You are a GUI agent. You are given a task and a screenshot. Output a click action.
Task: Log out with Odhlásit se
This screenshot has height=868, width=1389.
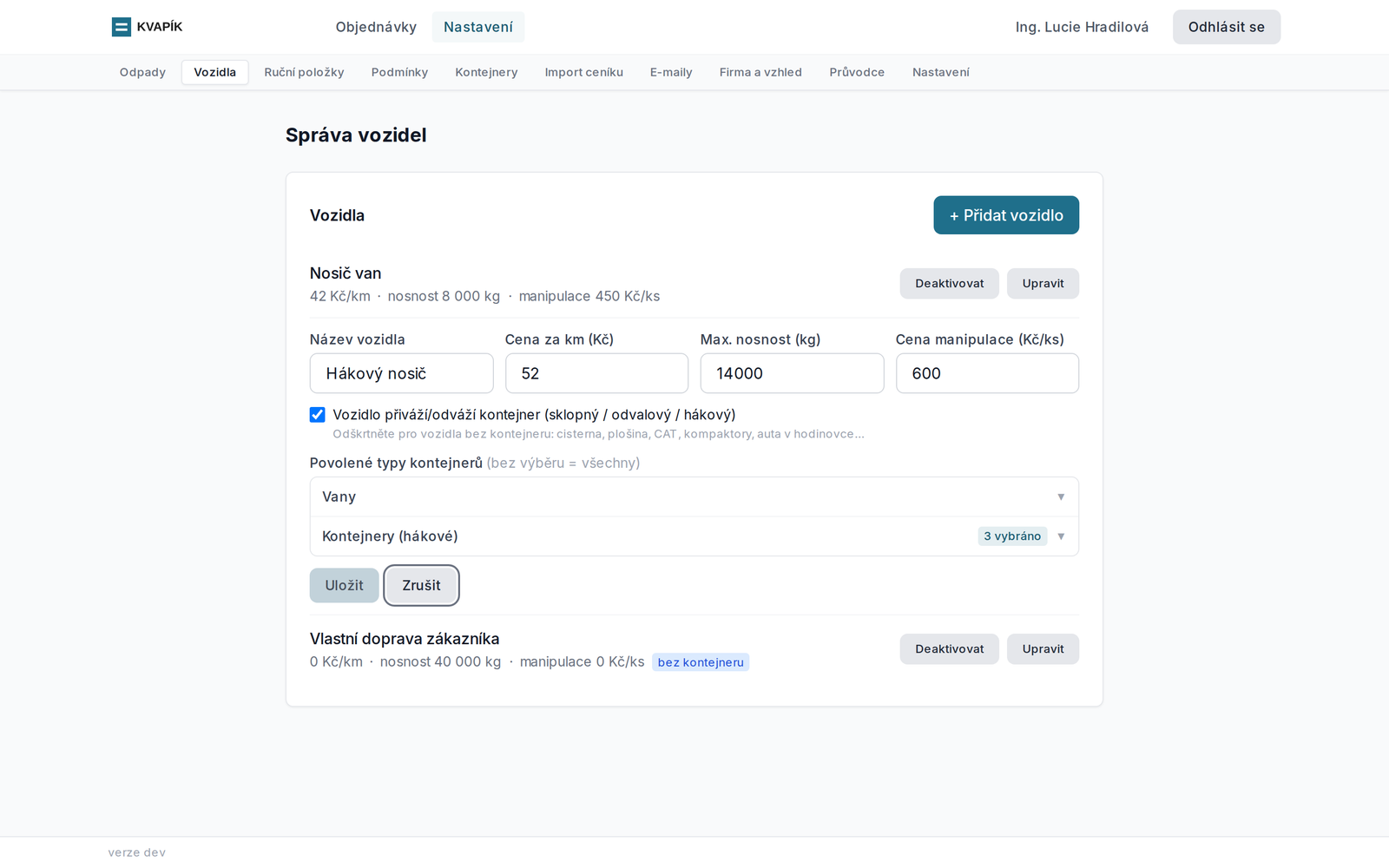coord(1227,27)
